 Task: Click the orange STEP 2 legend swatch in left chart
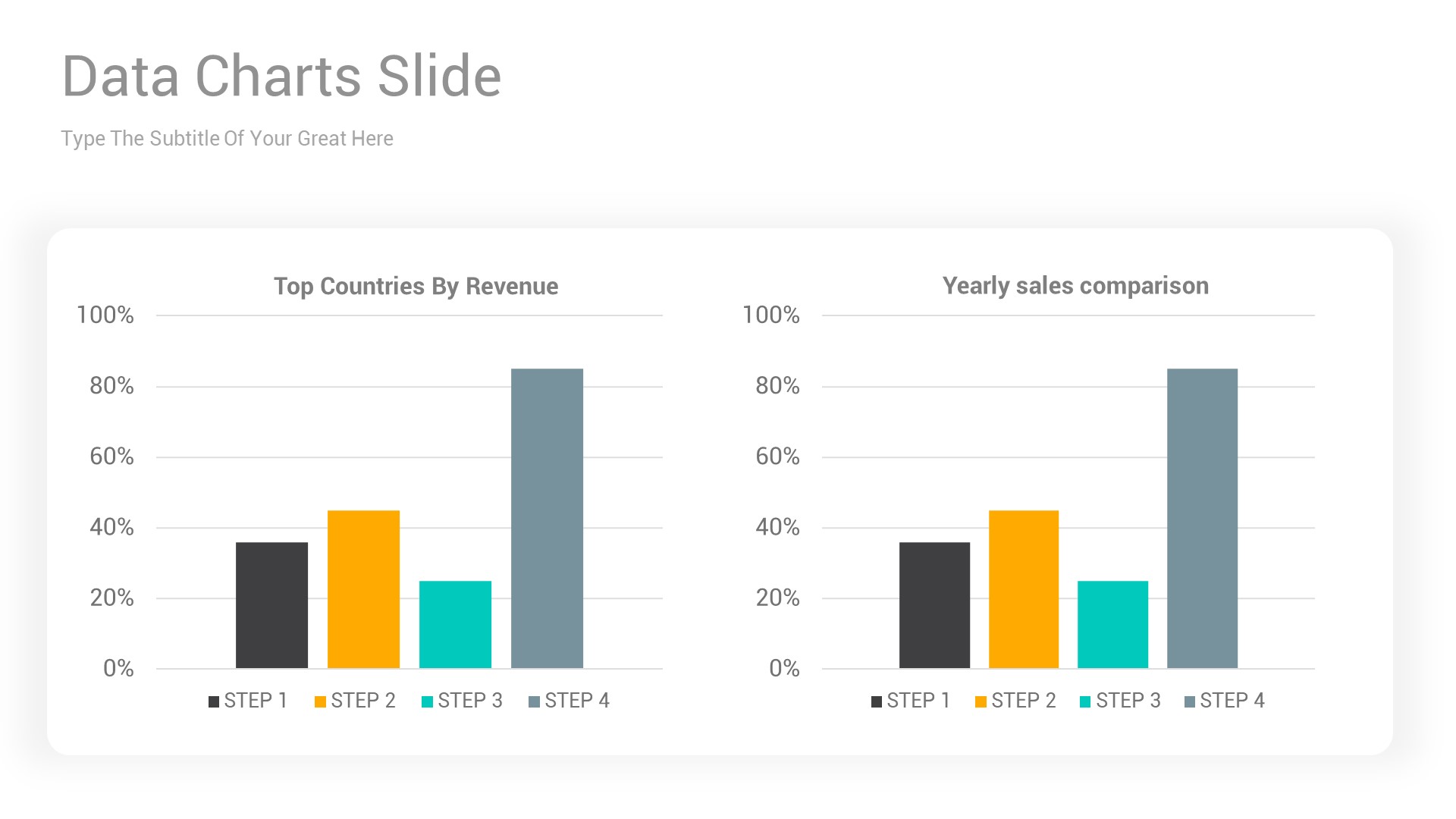(320, 701)
